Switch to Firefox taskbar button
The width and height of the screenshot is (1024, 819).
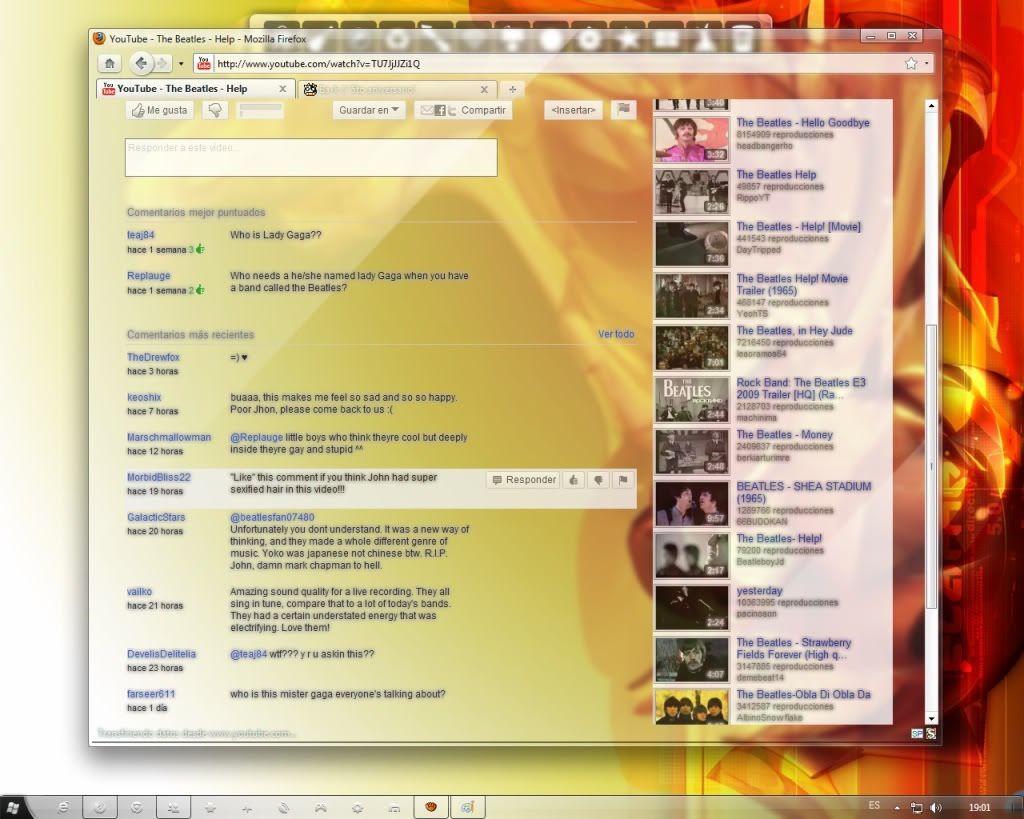pyautogui.click(x=431, y=807)
